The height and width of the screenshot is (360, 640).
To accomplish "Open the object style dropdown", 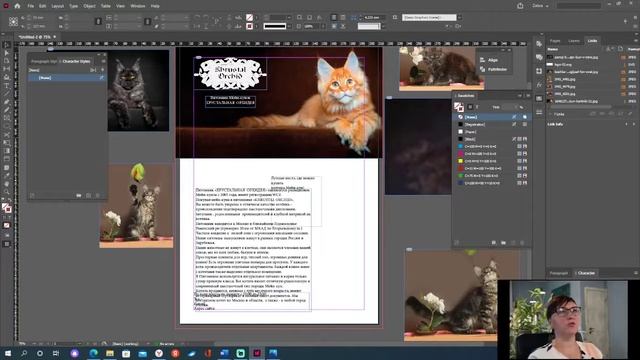I will [460, 18].
